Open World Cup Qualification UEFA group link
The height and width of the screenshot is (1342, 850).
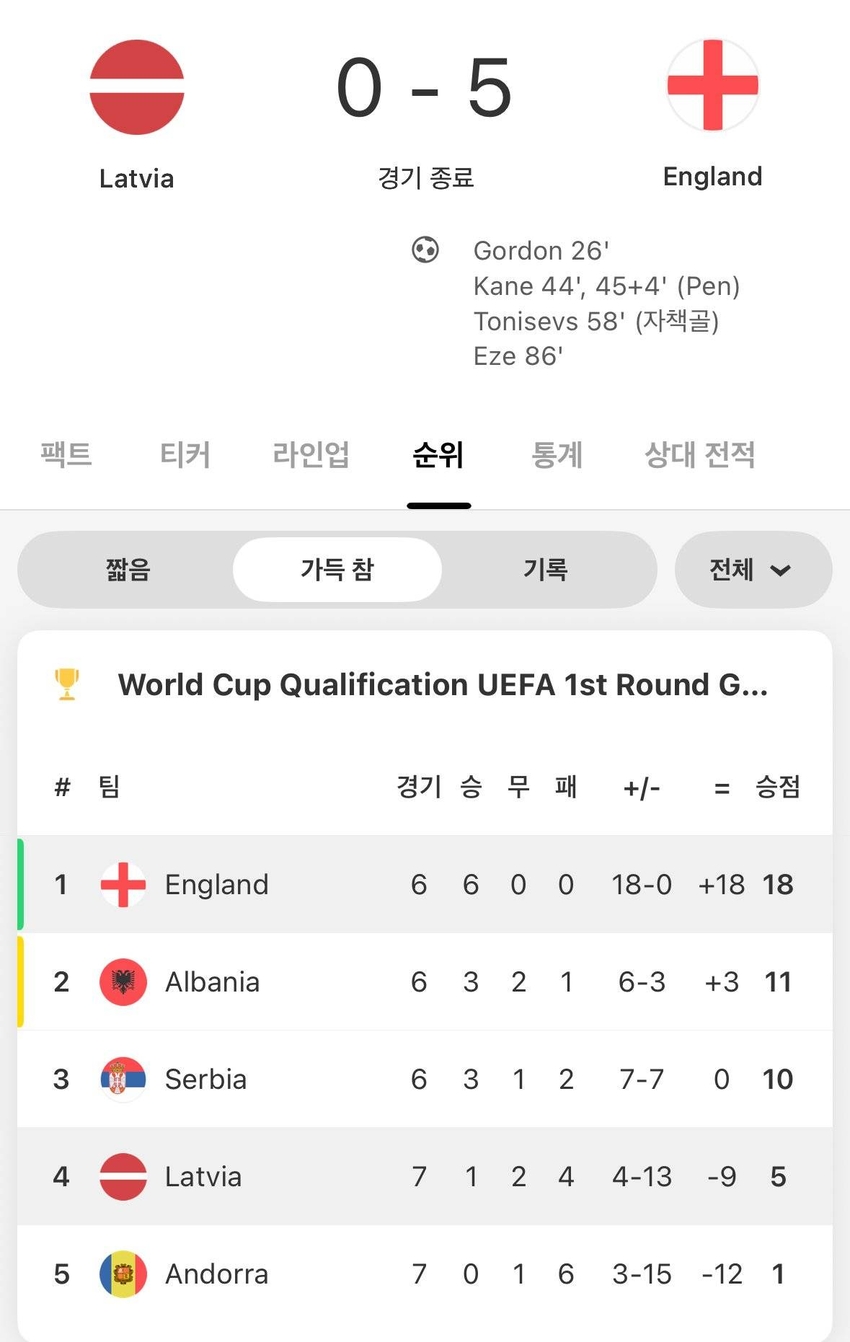[x=443, y=685]
